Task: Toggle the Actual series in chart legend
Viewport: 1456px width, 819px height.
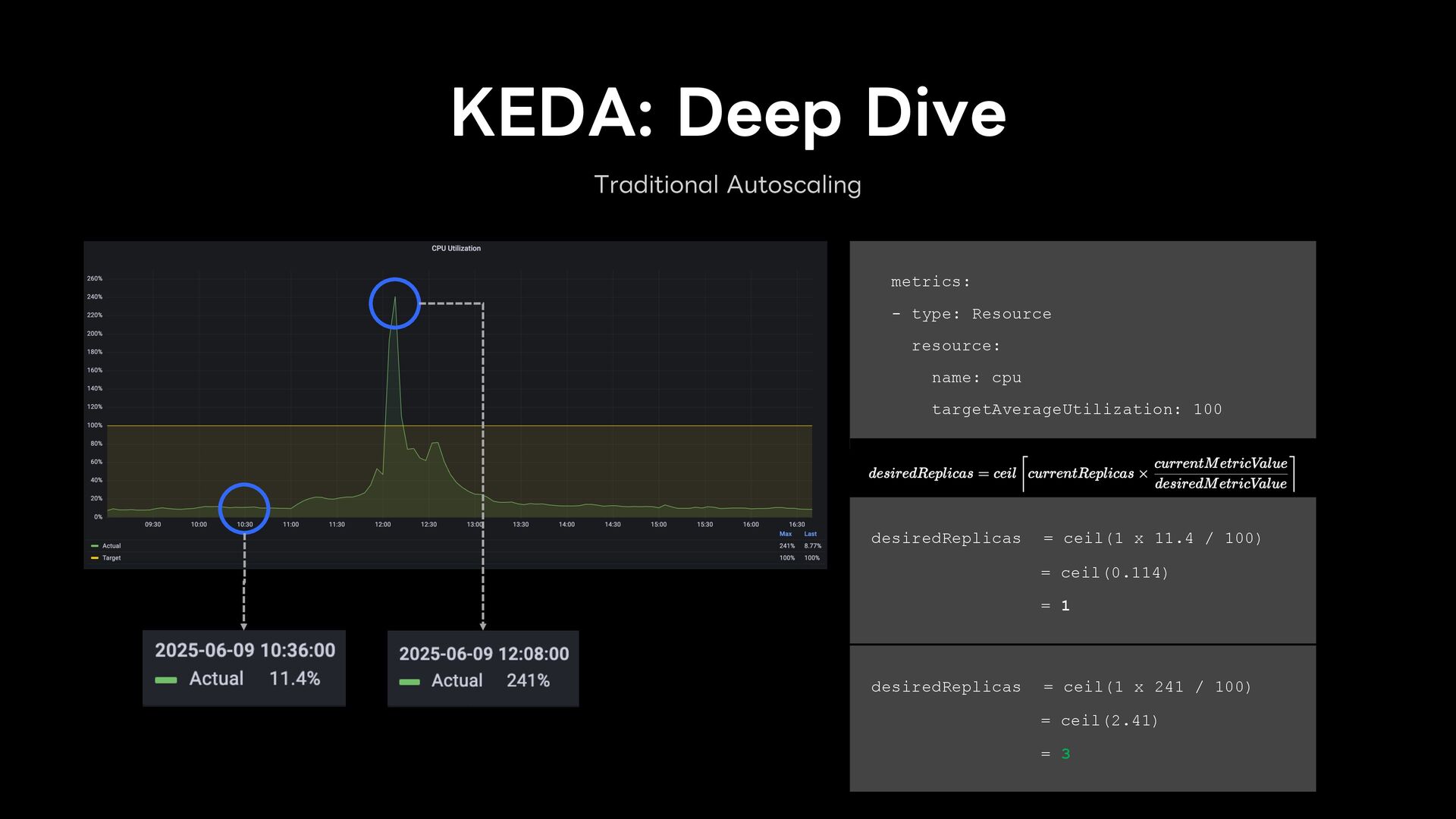Action: click(x=111, y=546)
